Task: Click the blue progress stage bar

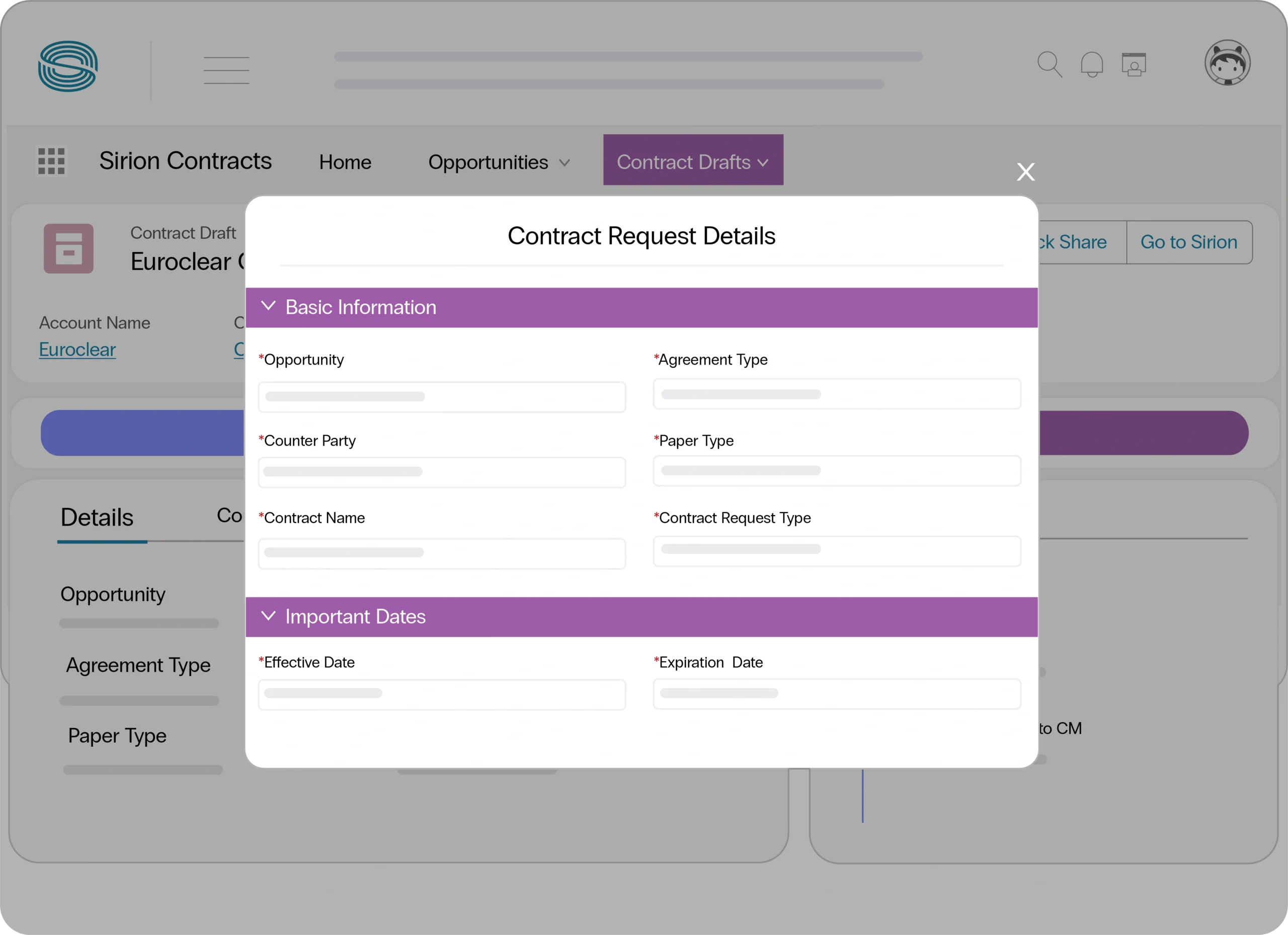Action: coord(142,433)
